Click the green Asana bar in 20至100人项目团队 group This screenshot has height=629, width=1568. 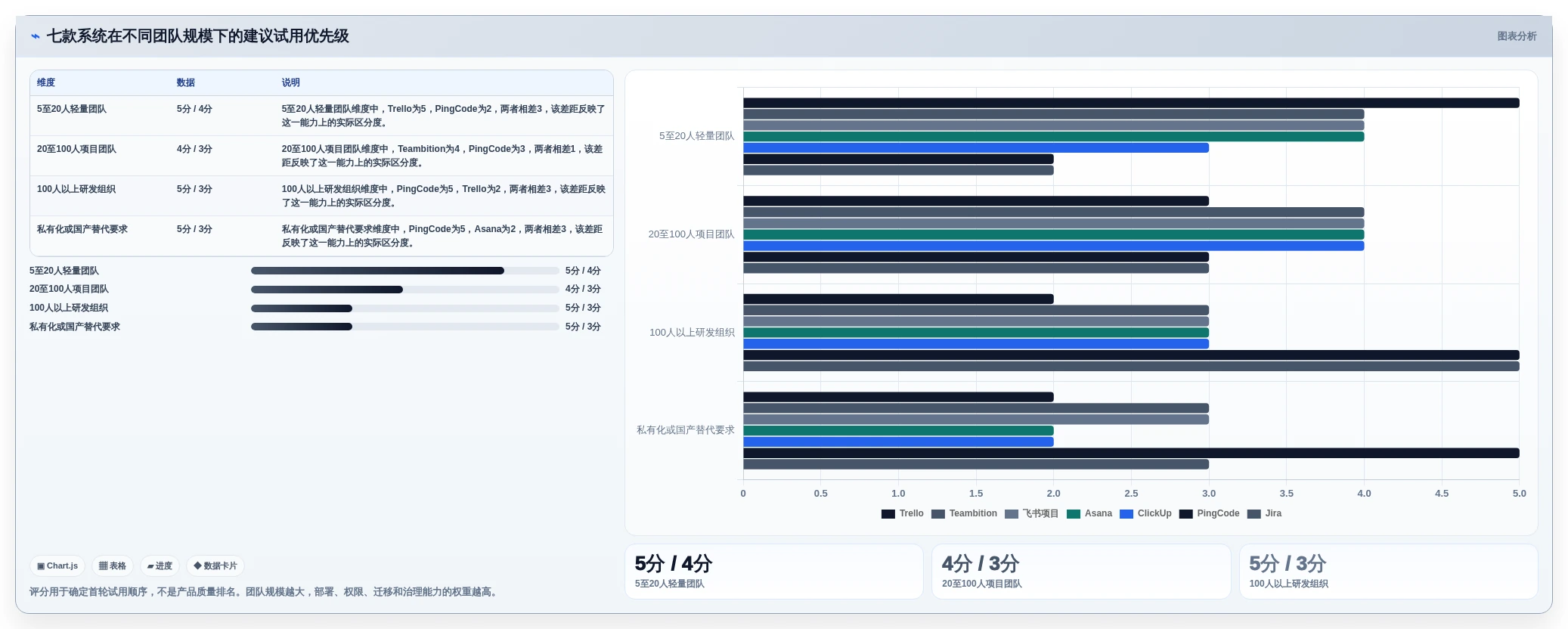coord(1053,235)
